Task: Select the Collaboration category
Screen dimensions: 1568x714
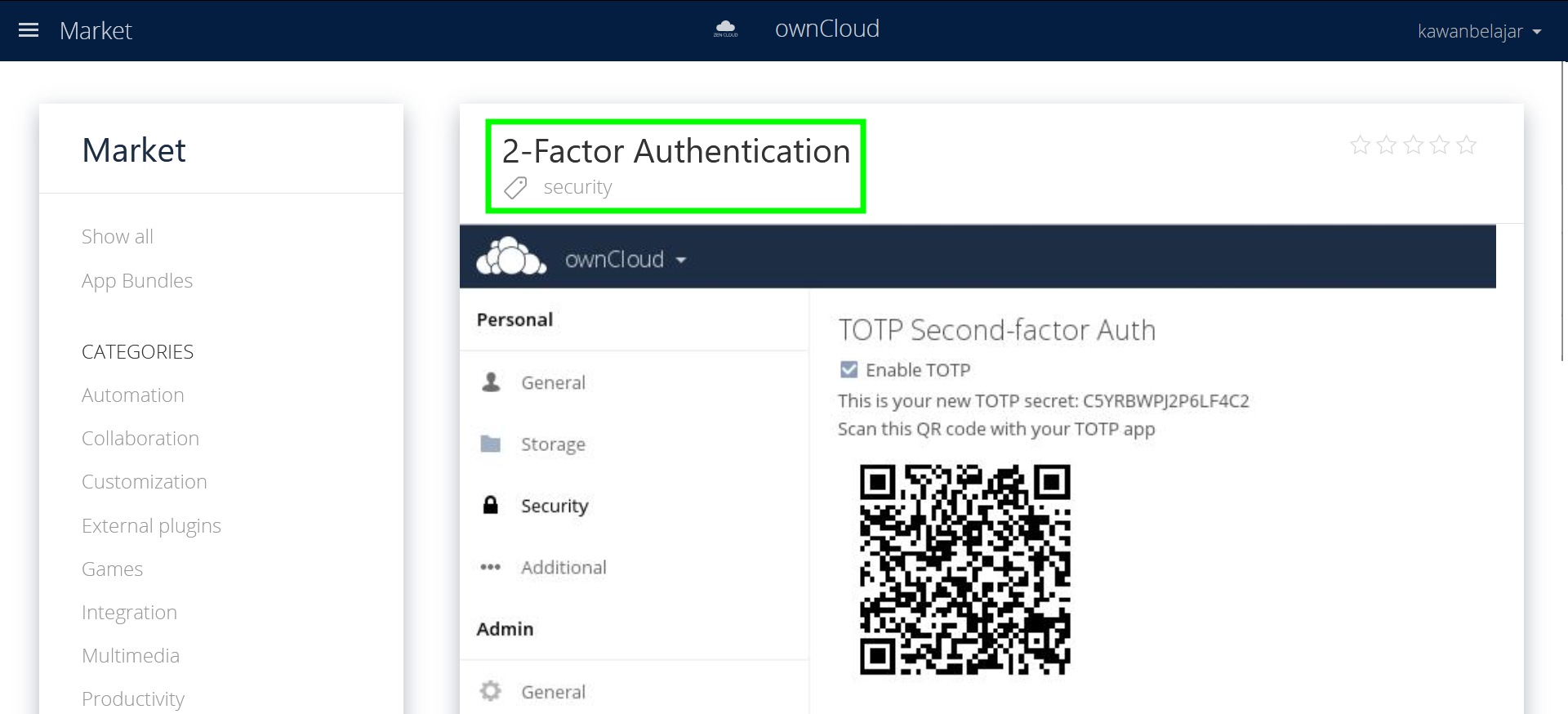Action: tap(140, 439)
